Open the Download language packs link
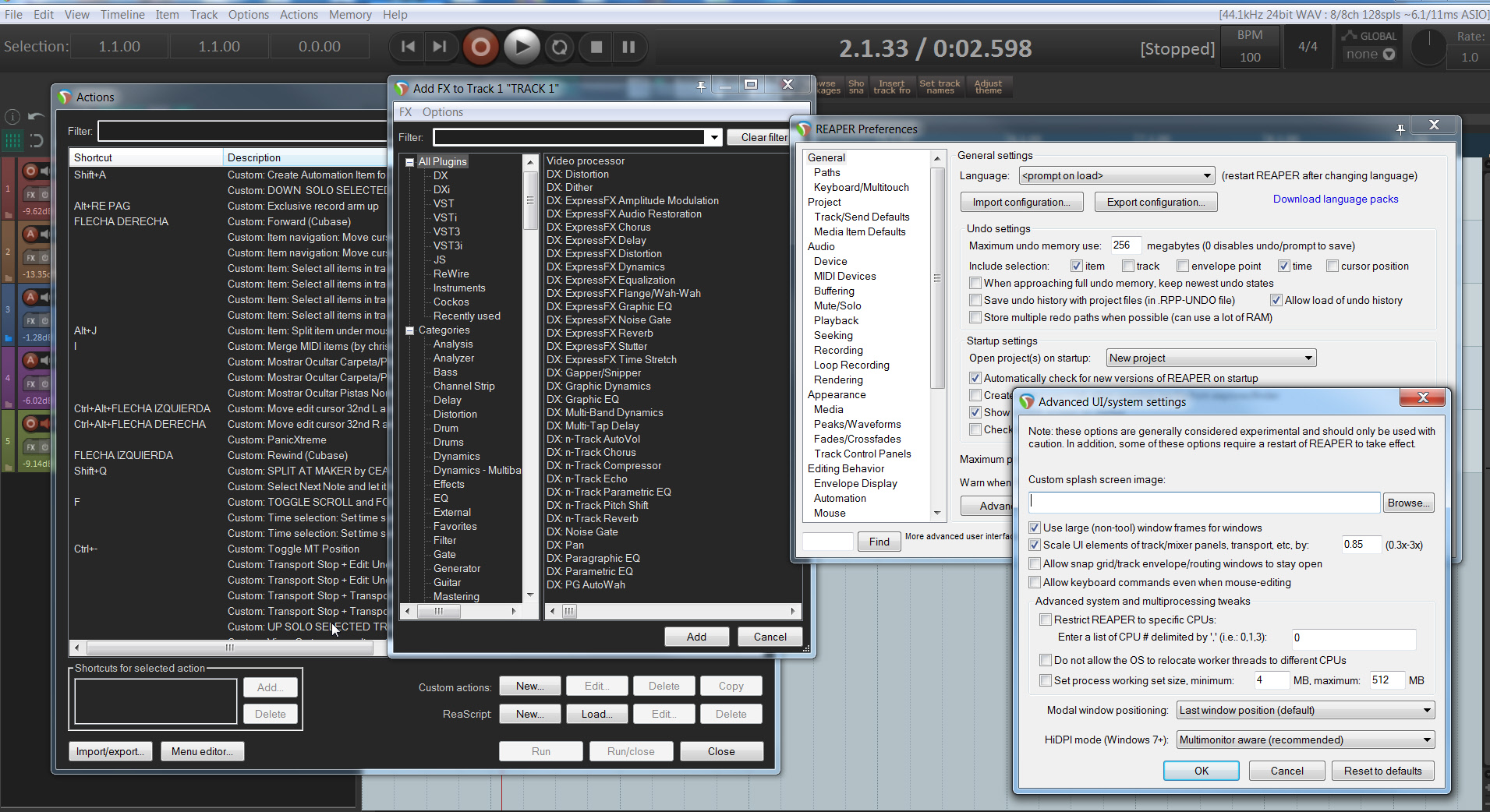The image size is (1490, 812). (x=1336, y=199)
